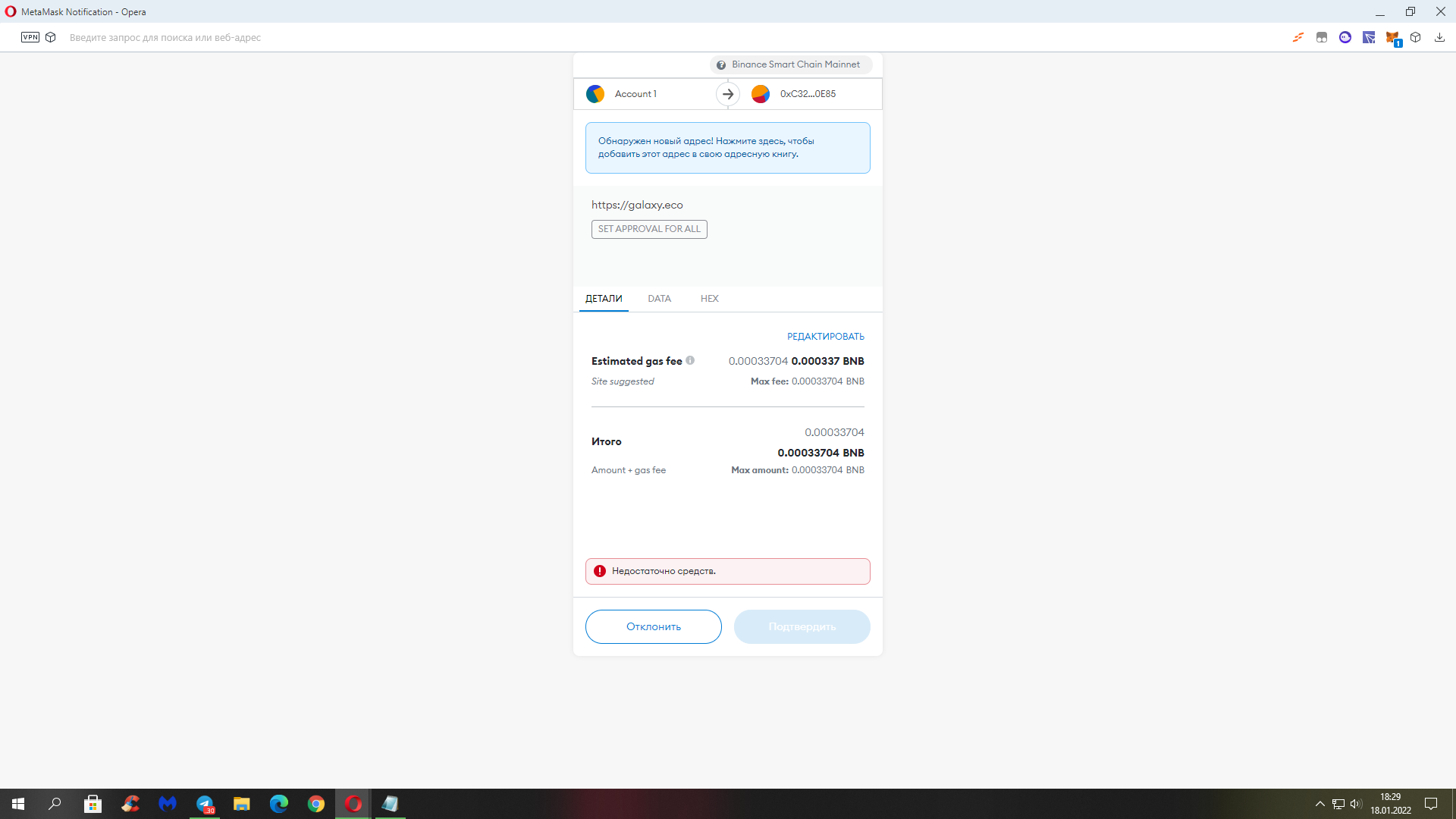Click the recipient address avatar icon
1456x819 pixels.
pos(761,94)
